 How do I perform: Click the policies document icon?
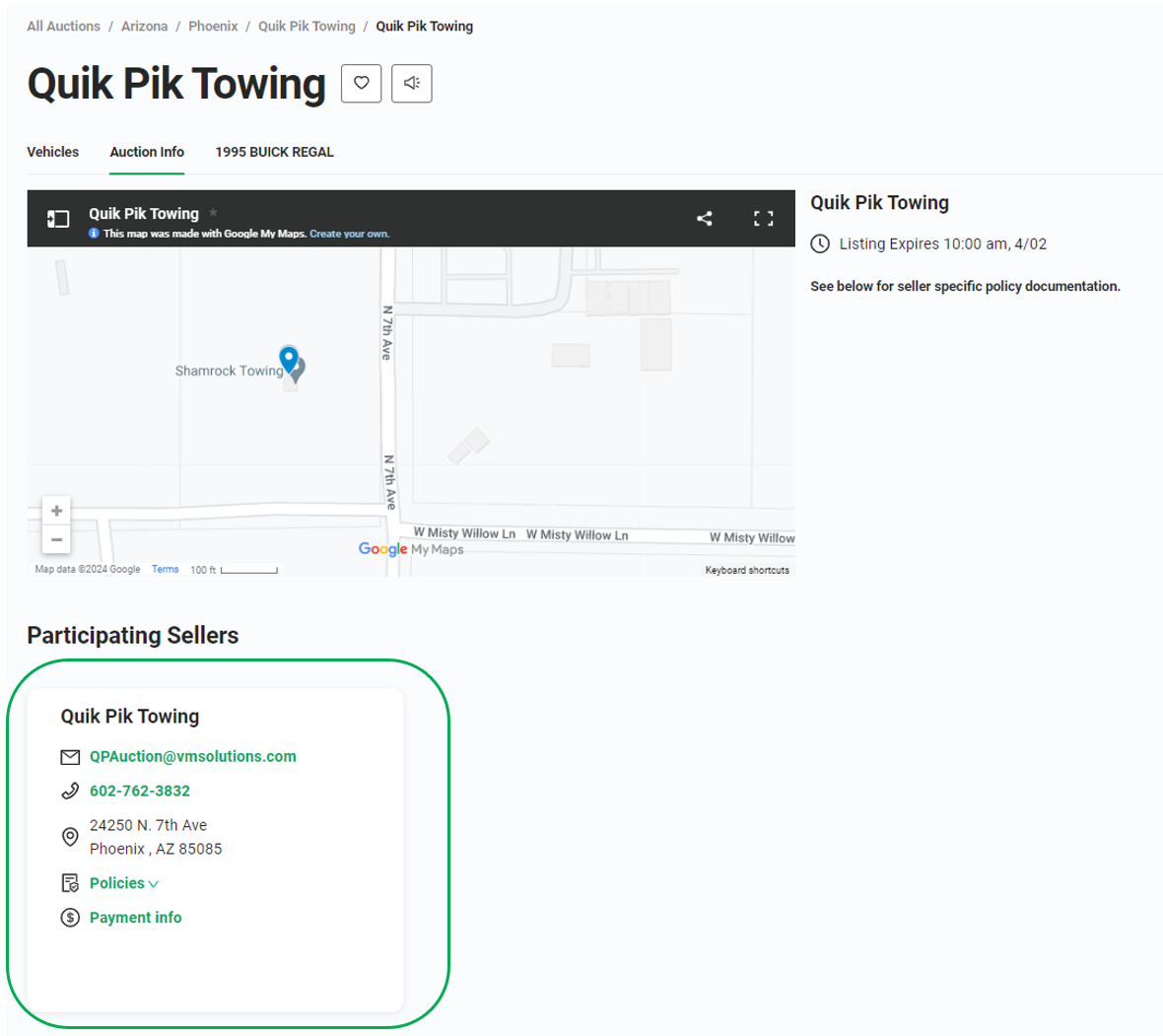70,883
